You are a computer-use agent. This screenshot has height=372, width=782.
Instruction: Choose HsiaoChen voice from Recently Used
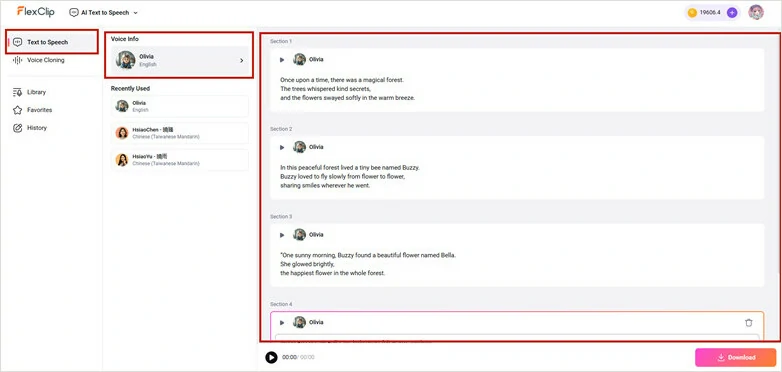click(x=180, y=133)
